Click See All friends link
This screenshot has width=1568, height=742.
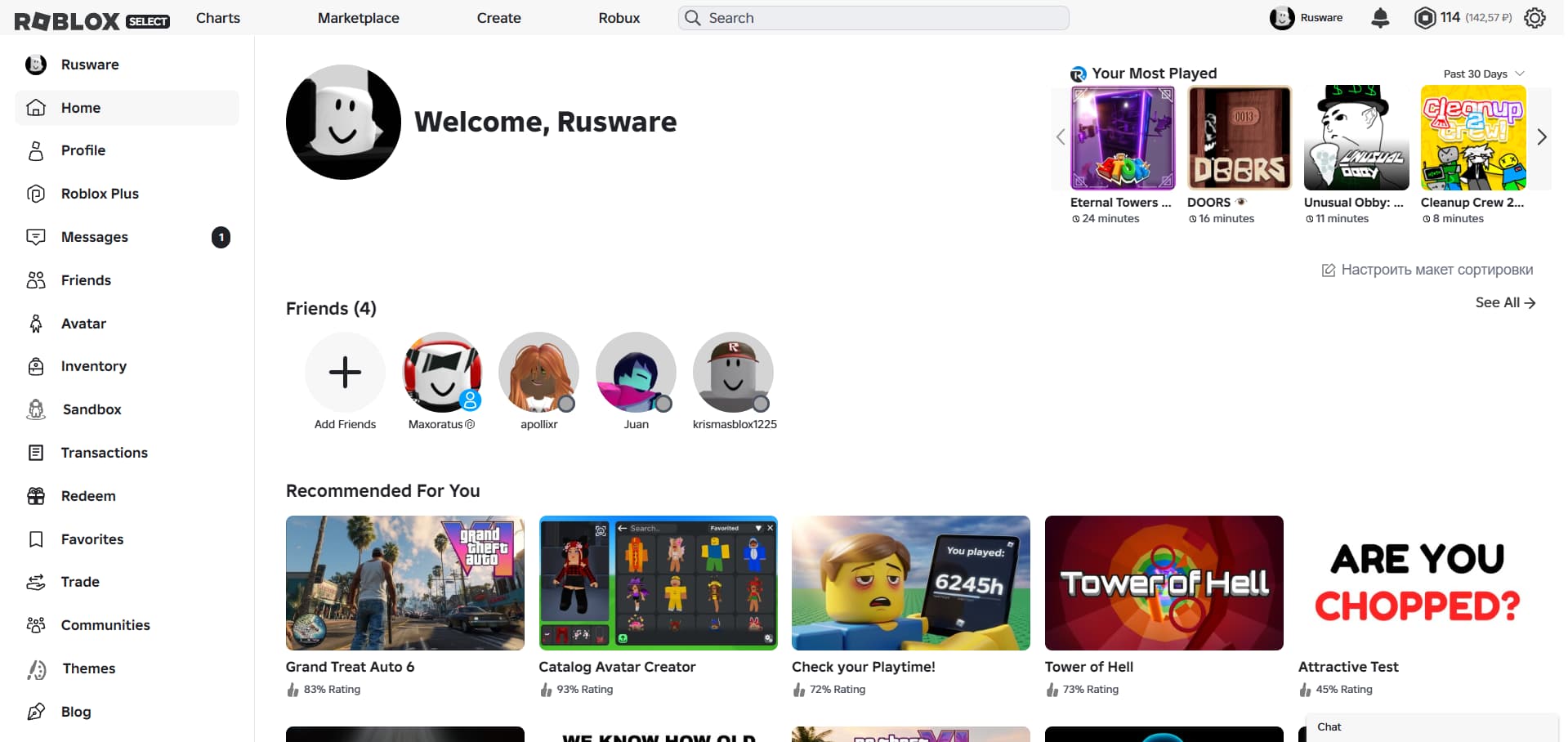point(1506,302)
